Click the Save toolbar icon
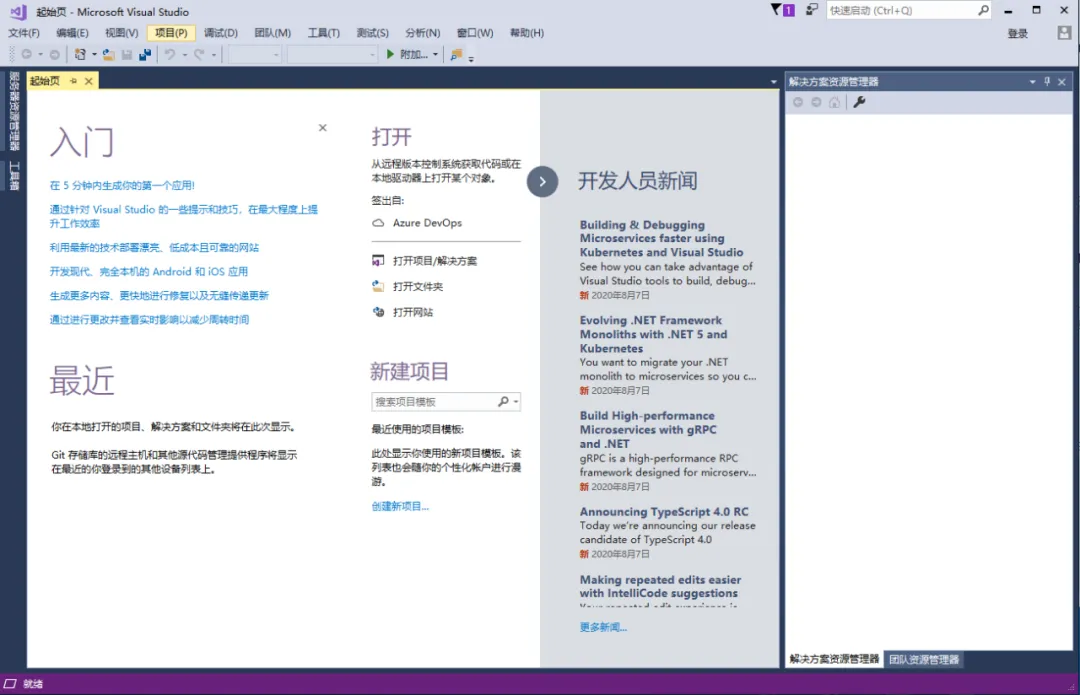Viewport: 1080px width, 695px height. click(127, 54)
